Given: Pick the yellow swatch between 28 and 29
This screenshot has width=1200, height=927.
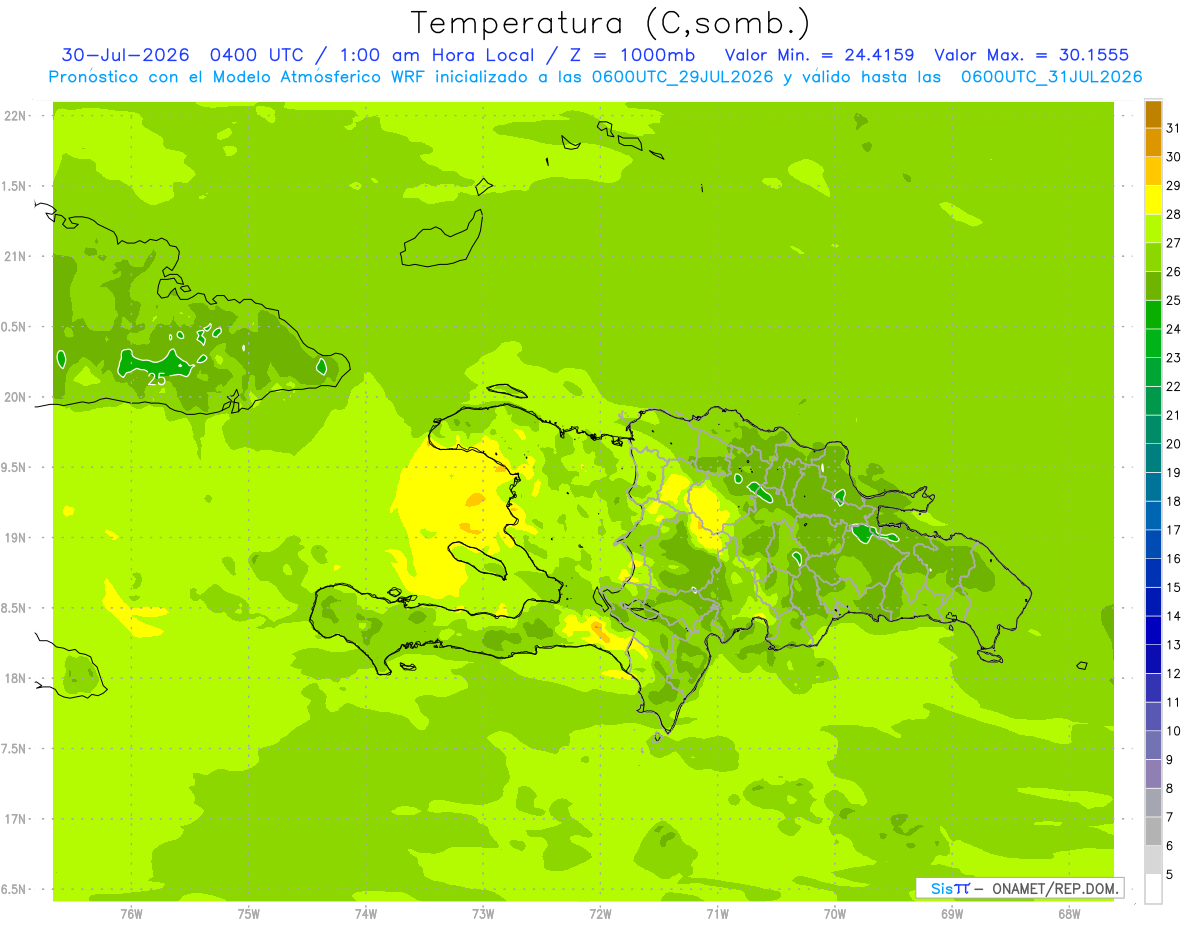Looking at the screenshot, I should 1153,200.
